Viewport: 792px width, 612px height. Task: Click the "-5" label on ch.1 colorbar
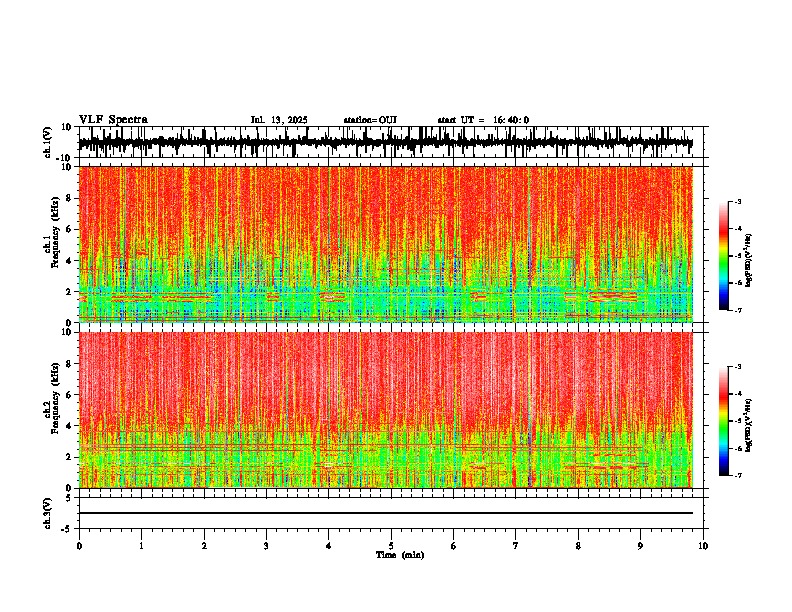click(738, 256)
